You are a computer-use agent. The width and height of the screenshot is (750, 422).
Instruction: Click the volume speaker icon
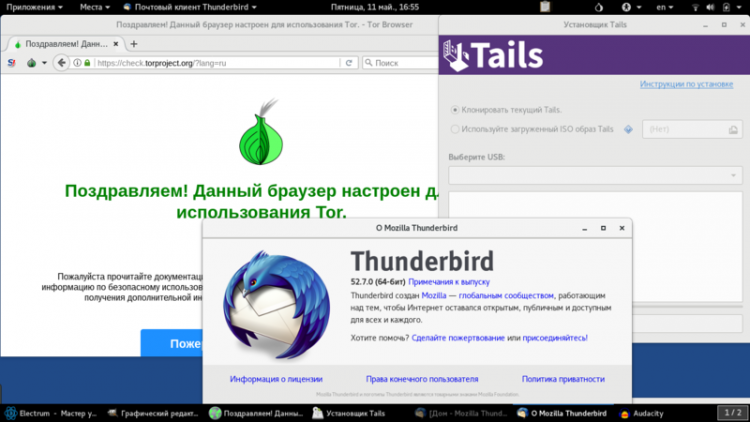710,7
